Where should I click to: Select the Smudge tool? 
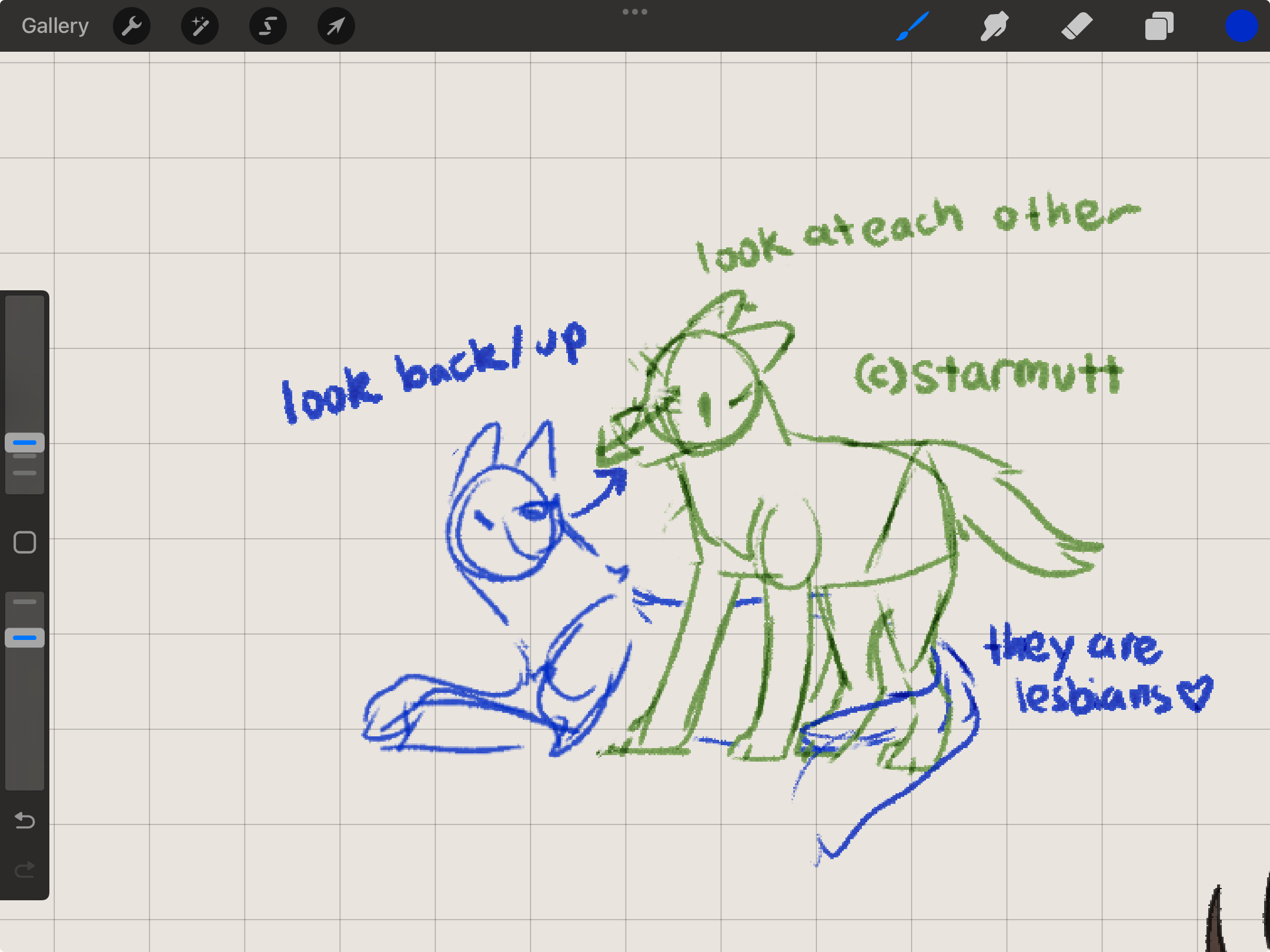[994, 26]
